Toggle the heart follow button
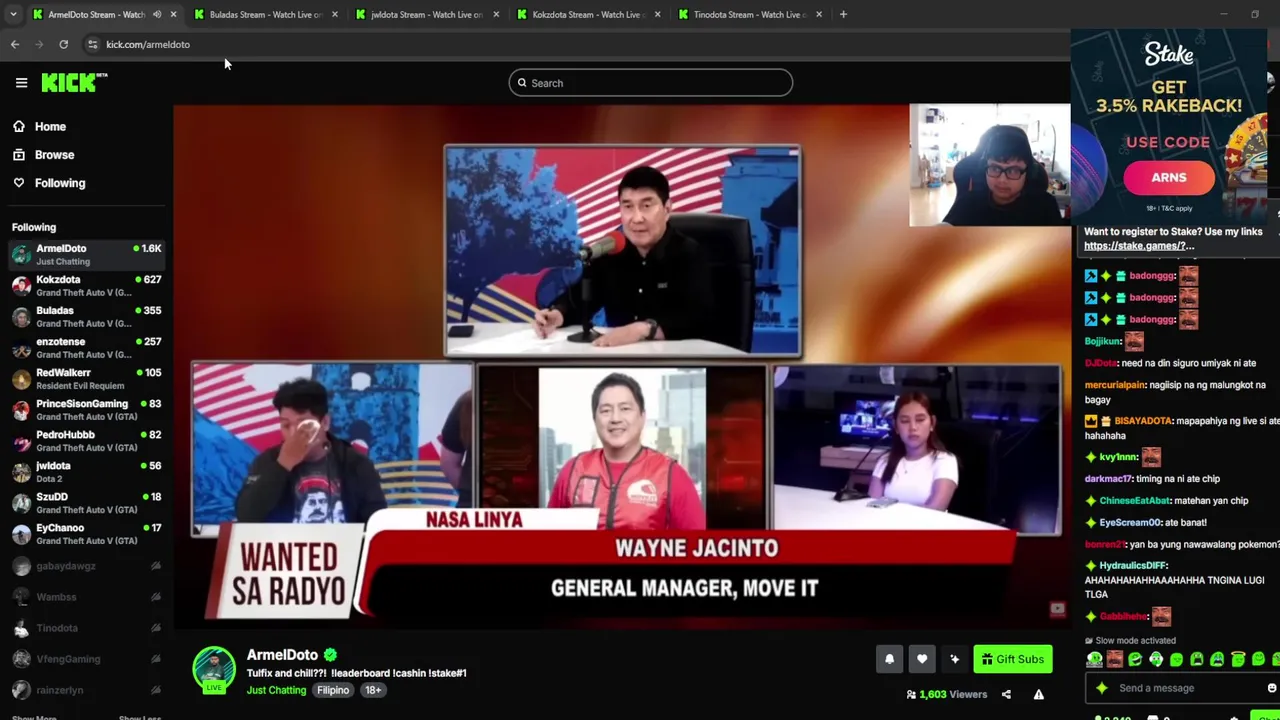 [922, 659]
